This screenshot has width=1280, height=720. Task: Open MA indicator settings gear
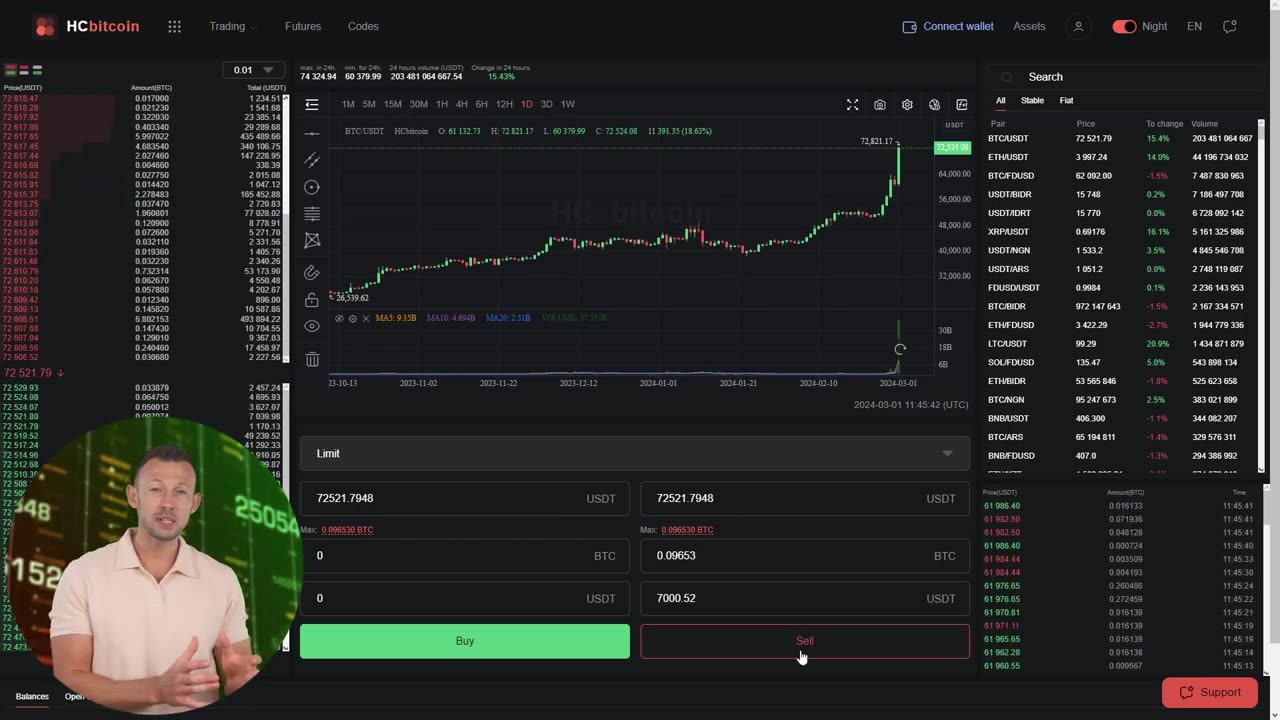click(352, 318)
